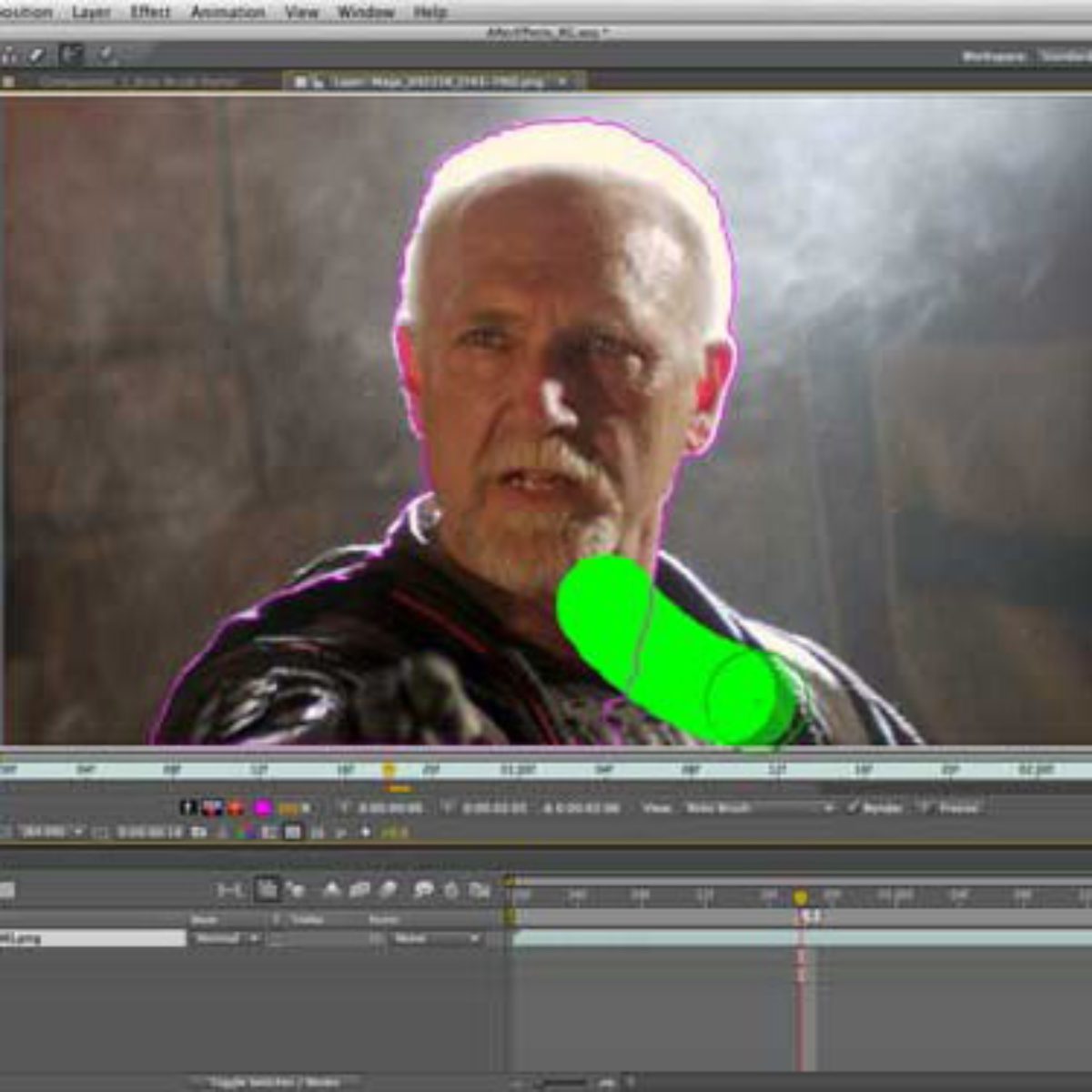Toggle auto-keyframe stopwatch icon in Timeline
This screenshot has width=1092, height=1092.
coord(451,890)
